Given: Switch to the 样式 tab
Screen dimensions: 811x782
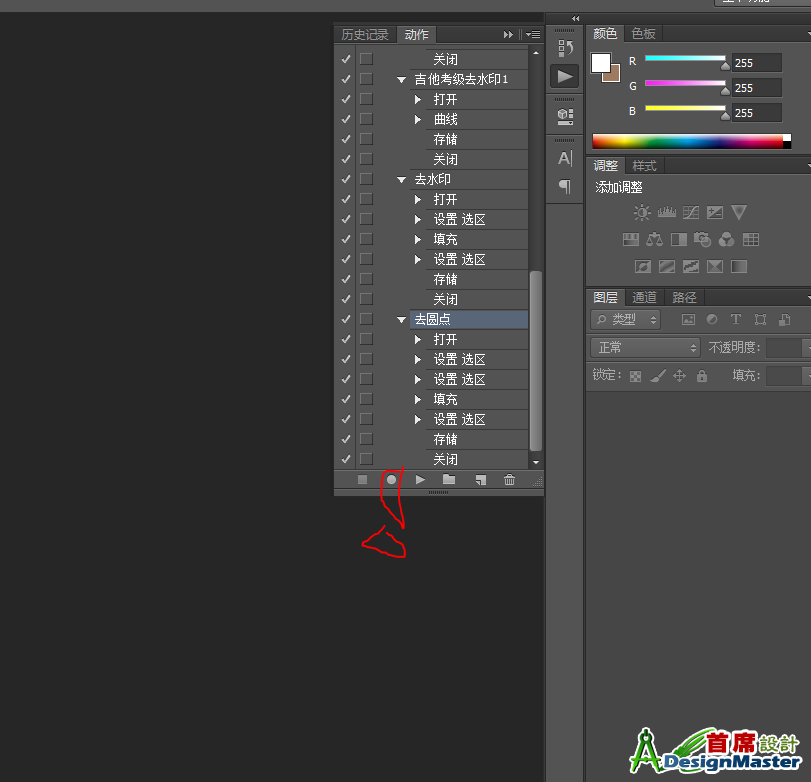Looking at the screenshot, I should (x=644, y=166).
